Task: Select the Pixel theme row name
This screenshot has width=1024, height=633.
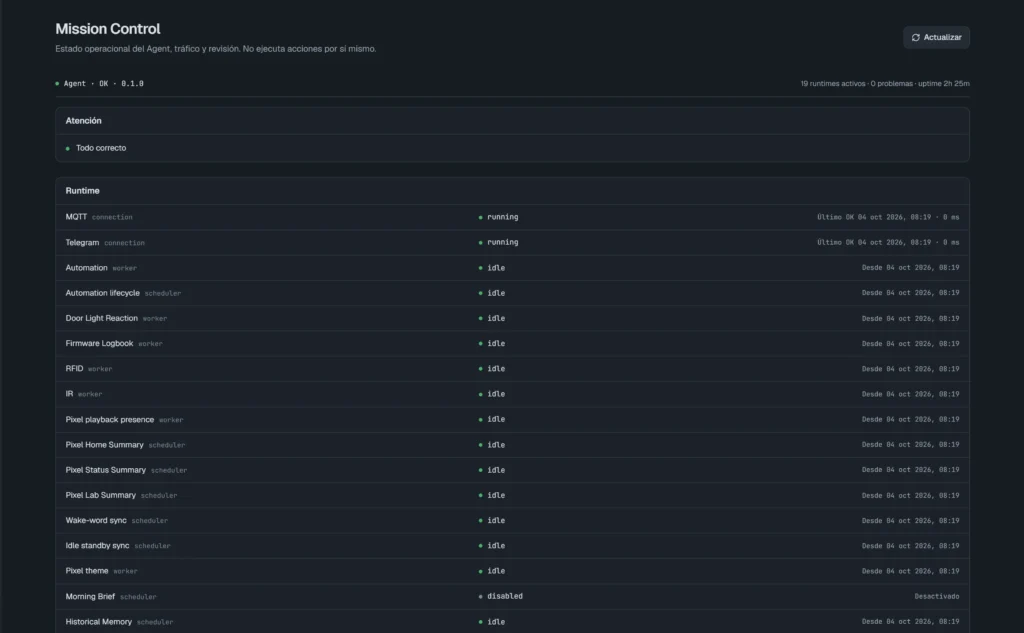Action: pyautogui.click(x=87, y=571)
